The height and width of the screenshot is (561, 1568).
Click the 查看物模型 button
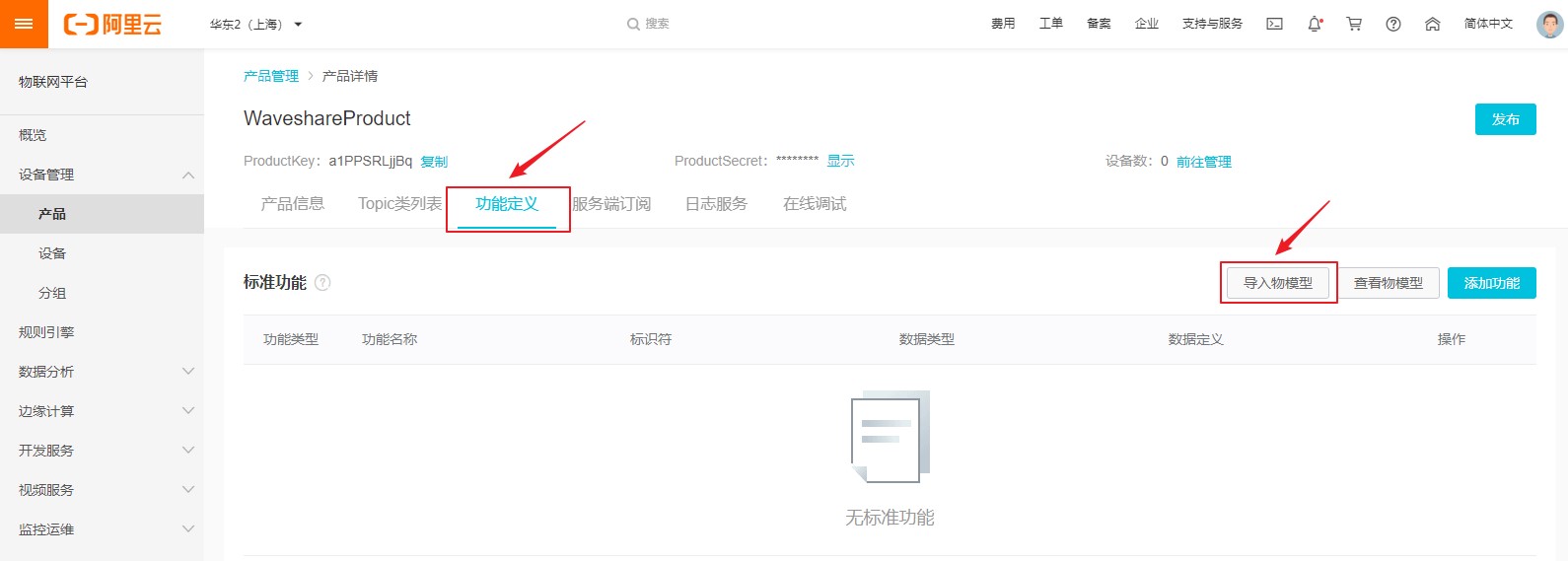(1389, 283)
